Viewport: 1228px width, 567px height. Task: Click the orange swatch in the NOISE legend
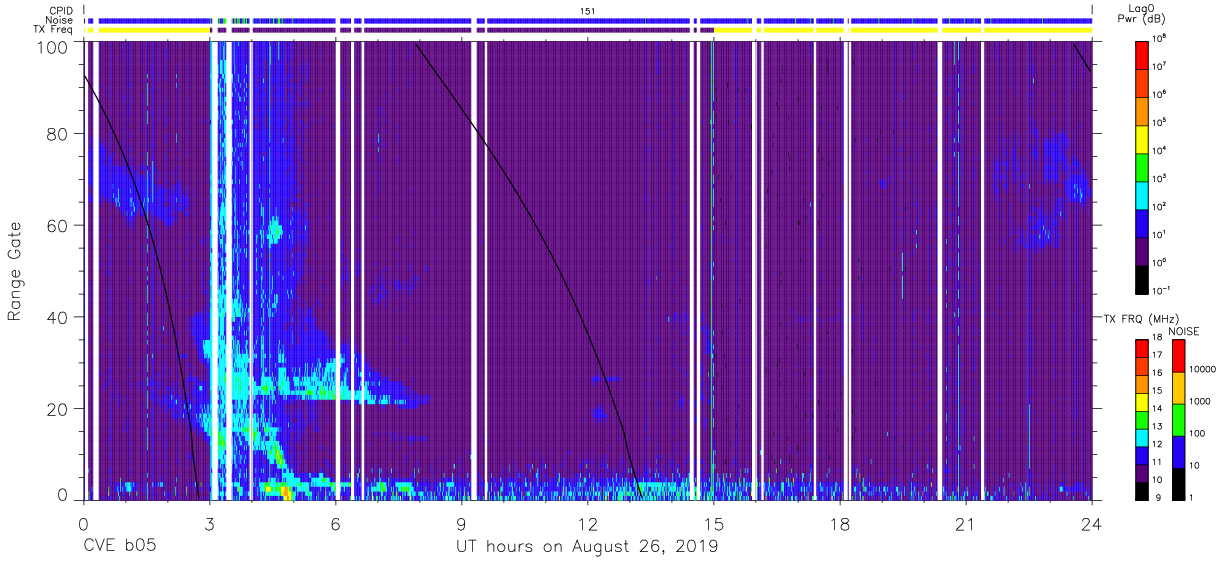(1178, 388)
